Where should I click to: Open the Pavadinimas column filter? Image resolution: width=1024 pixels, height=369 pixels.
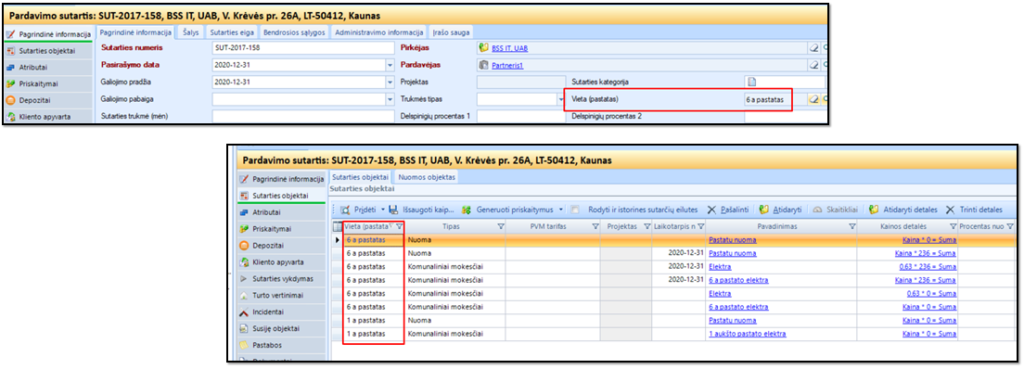pyautogui.click(x=852, y=227)
